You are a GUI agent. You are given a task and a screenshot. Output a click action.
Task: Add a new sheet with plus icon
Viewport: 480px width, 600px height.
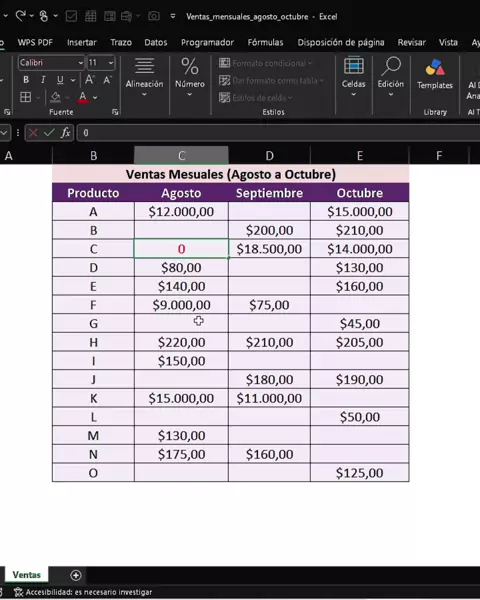point(76,575)
